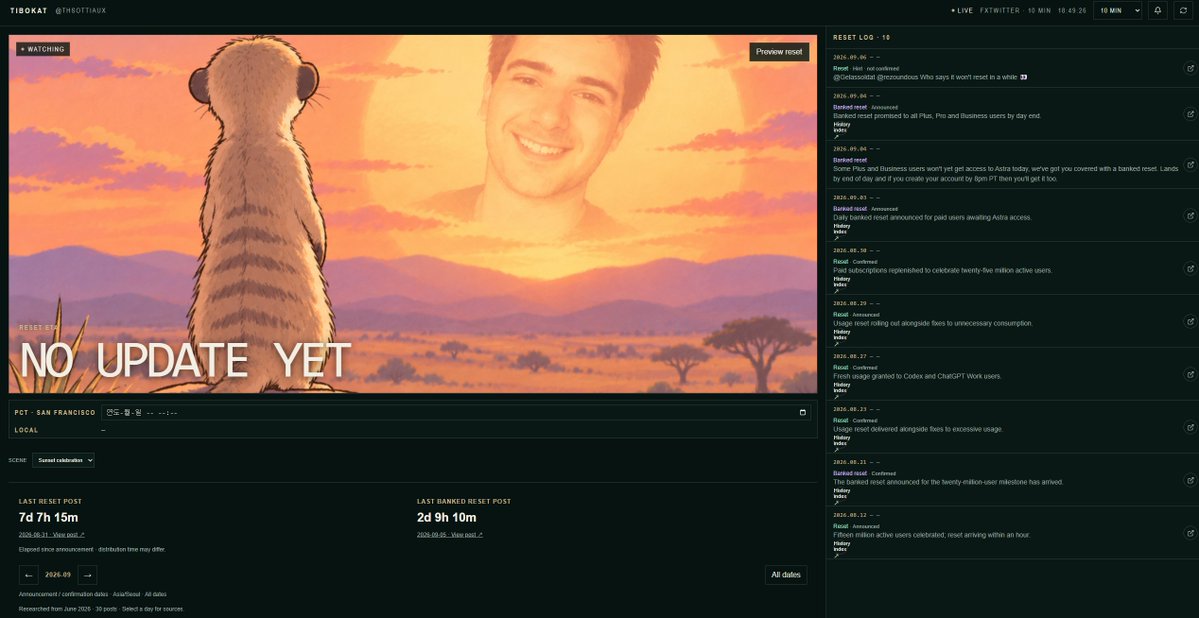This screenshot has height=618, width=1199.
Task: Open external link for 2026.09.06 hint entry
Action: pos(1190,68)
